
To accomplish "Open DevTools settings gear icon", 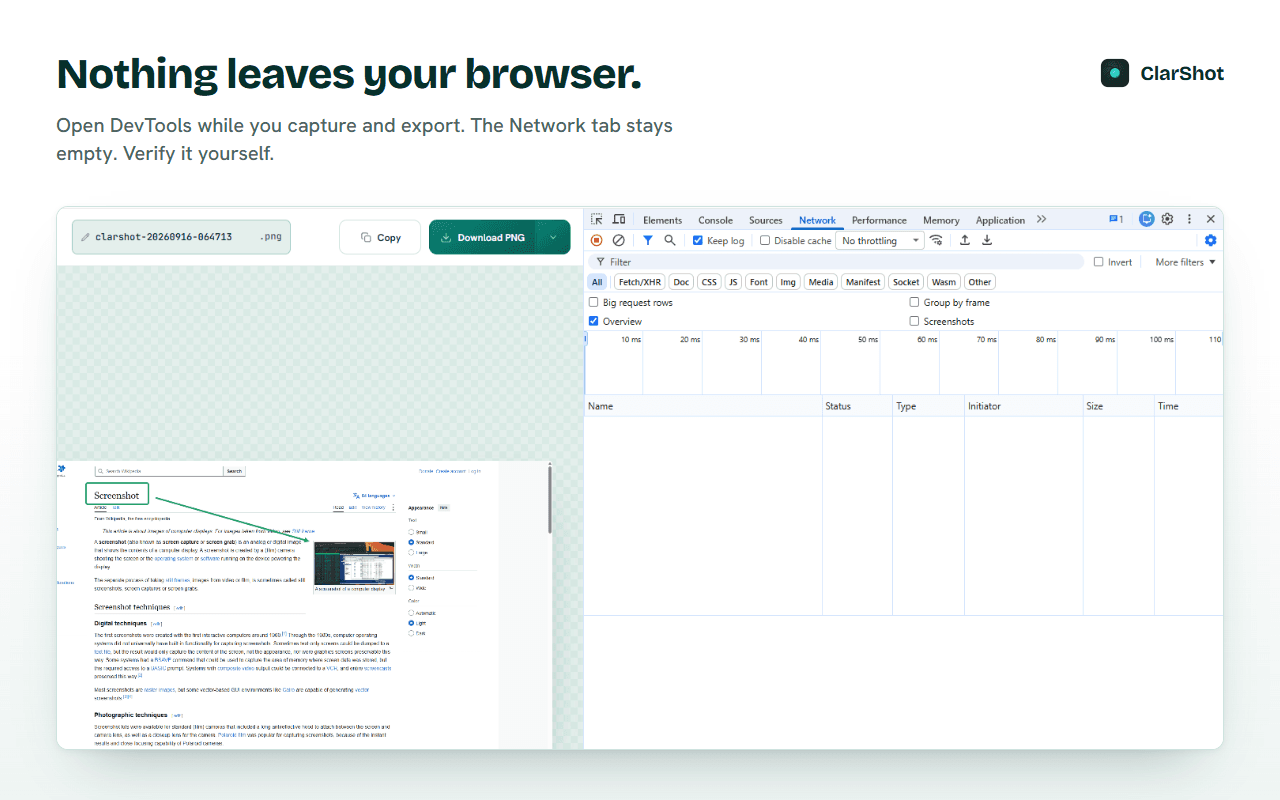I will click(x=1167, y=219).
